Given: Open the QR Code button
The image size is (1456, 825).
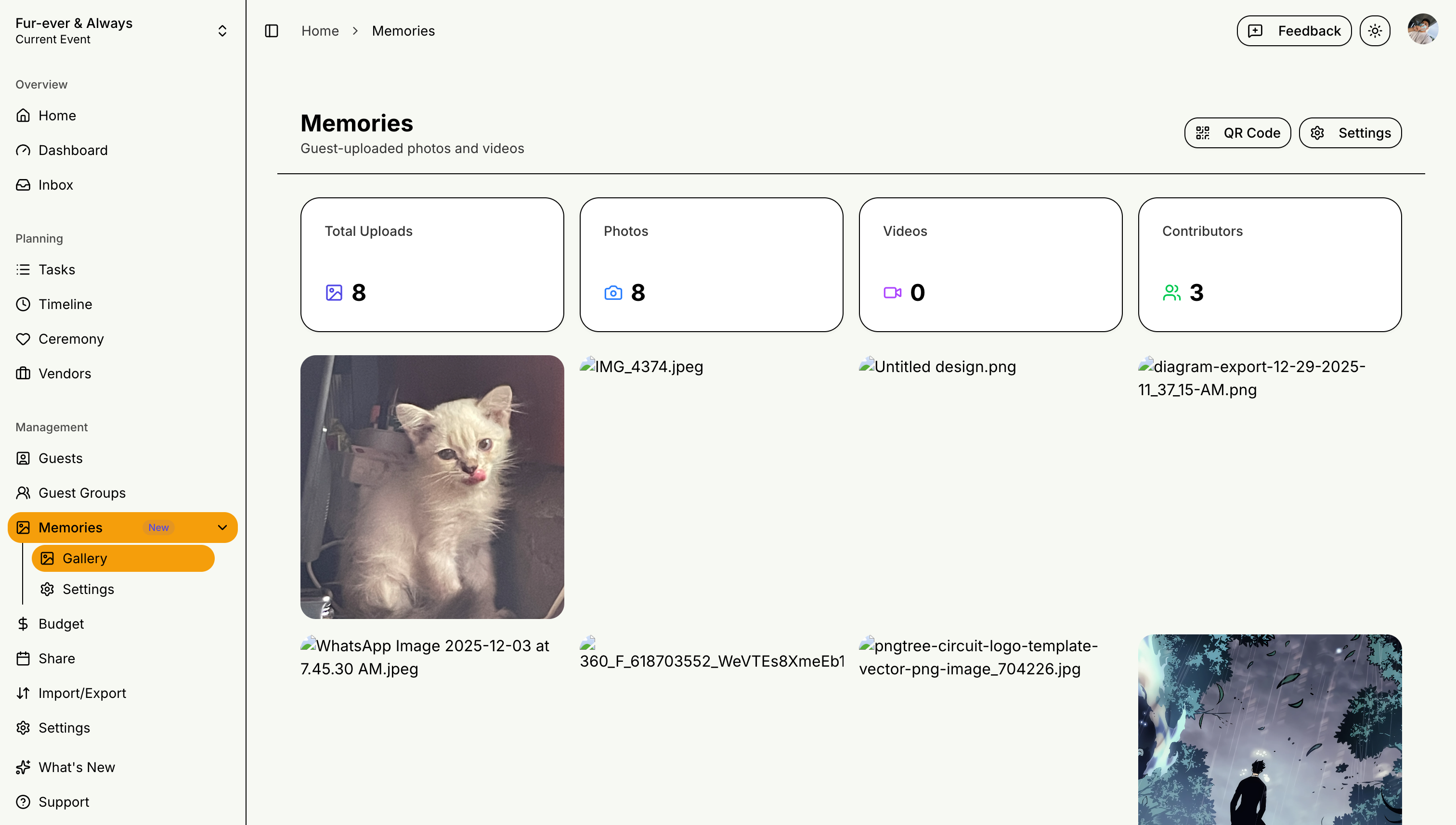Looking at the screenshot, I should (1237, 132).
